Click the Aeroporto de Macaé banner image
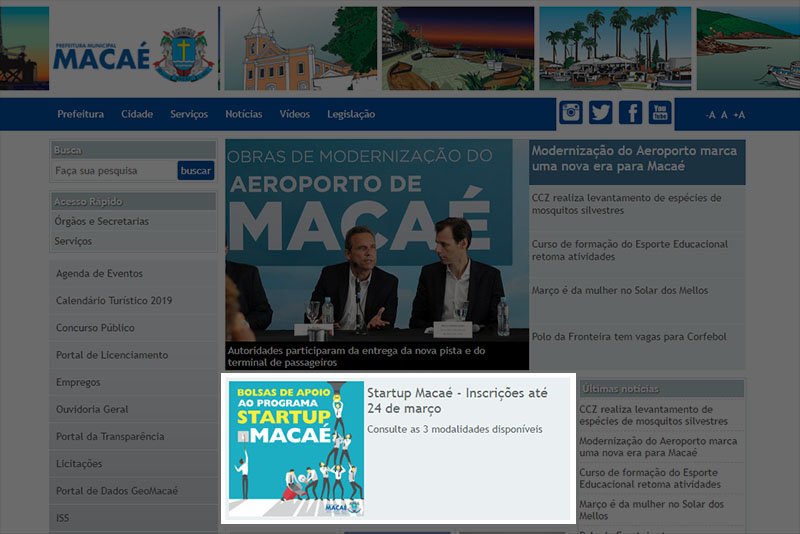Screen dimensions: 800x534 (x=377, y=240)
